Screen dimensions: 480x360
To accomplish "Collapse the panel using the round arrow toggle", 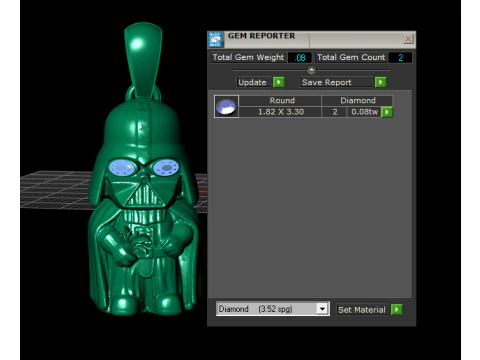I will click(x=311, y=70).
